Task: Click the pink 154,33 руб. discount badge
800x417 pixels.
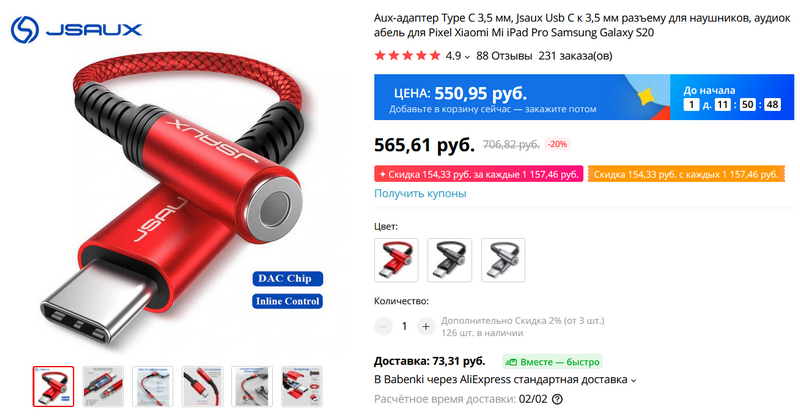Action: click(x=479, y=174)
